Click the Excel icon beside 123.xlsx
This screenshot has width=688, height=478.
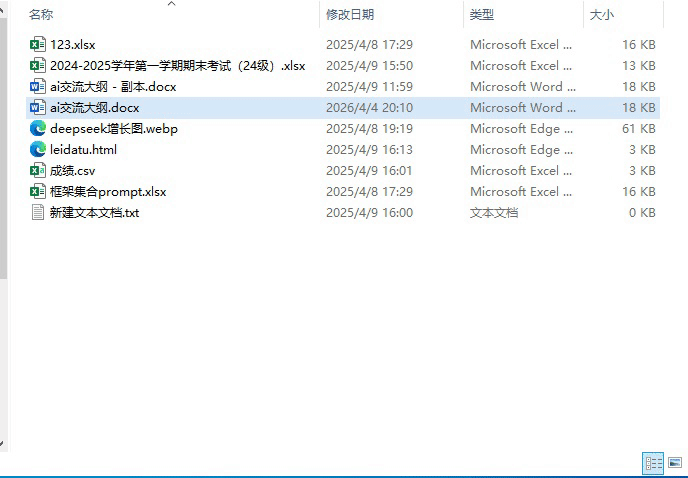tap(38, 45)
